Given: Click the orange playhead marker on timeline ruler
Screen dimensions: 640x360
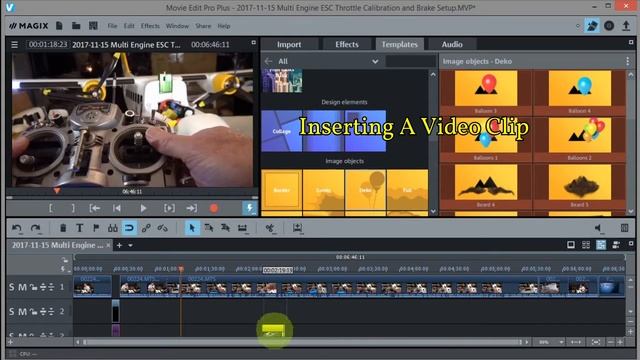Looking at the screenshot, I should click(x=181, y=269).
